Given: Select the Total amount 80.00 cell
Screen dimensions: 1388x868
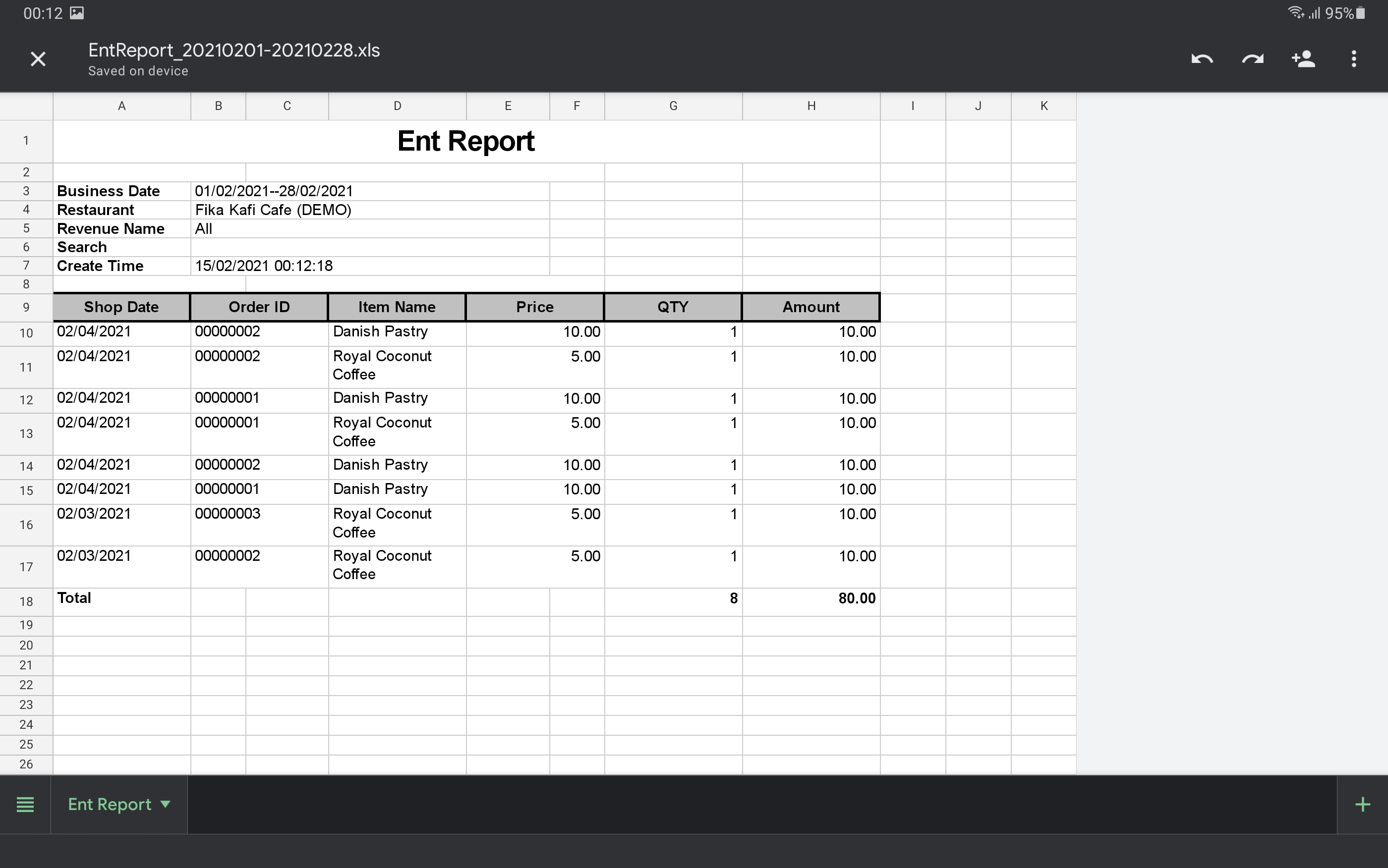Looking at the screenshot, I should (811, 599).
